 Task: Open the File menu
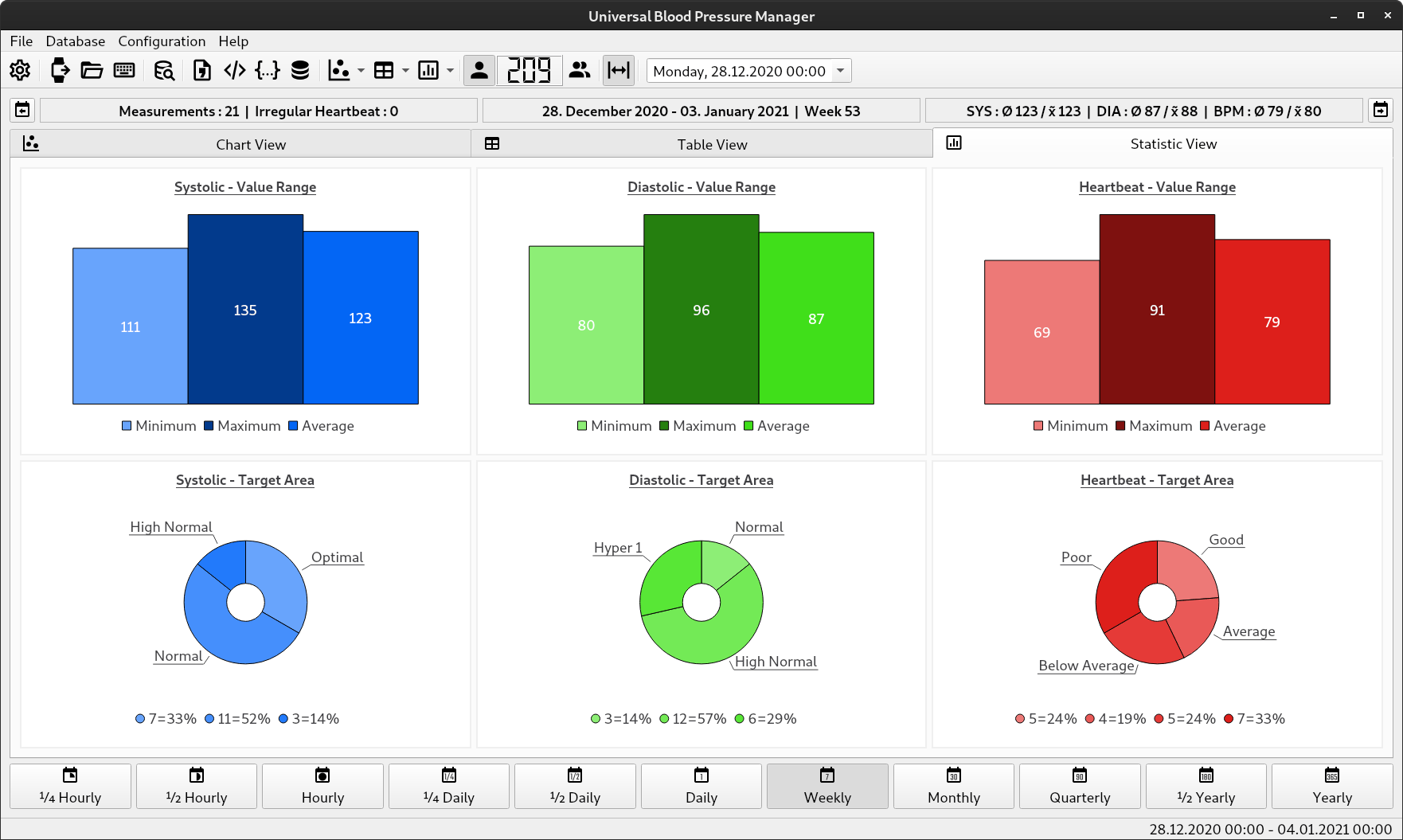21,41
